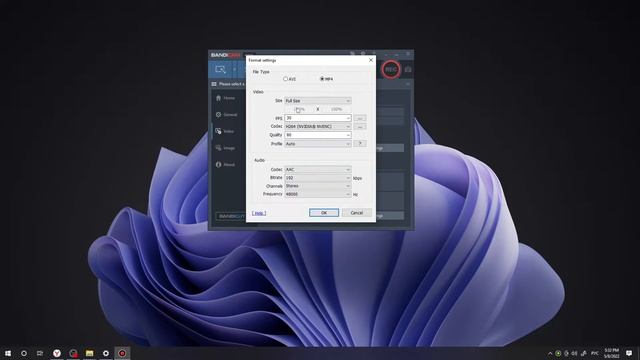Image resolution: width=640 pixels, height=360 pixels.
Task: Open the About section in Bandicam sidebar
Action: (225, 164)
